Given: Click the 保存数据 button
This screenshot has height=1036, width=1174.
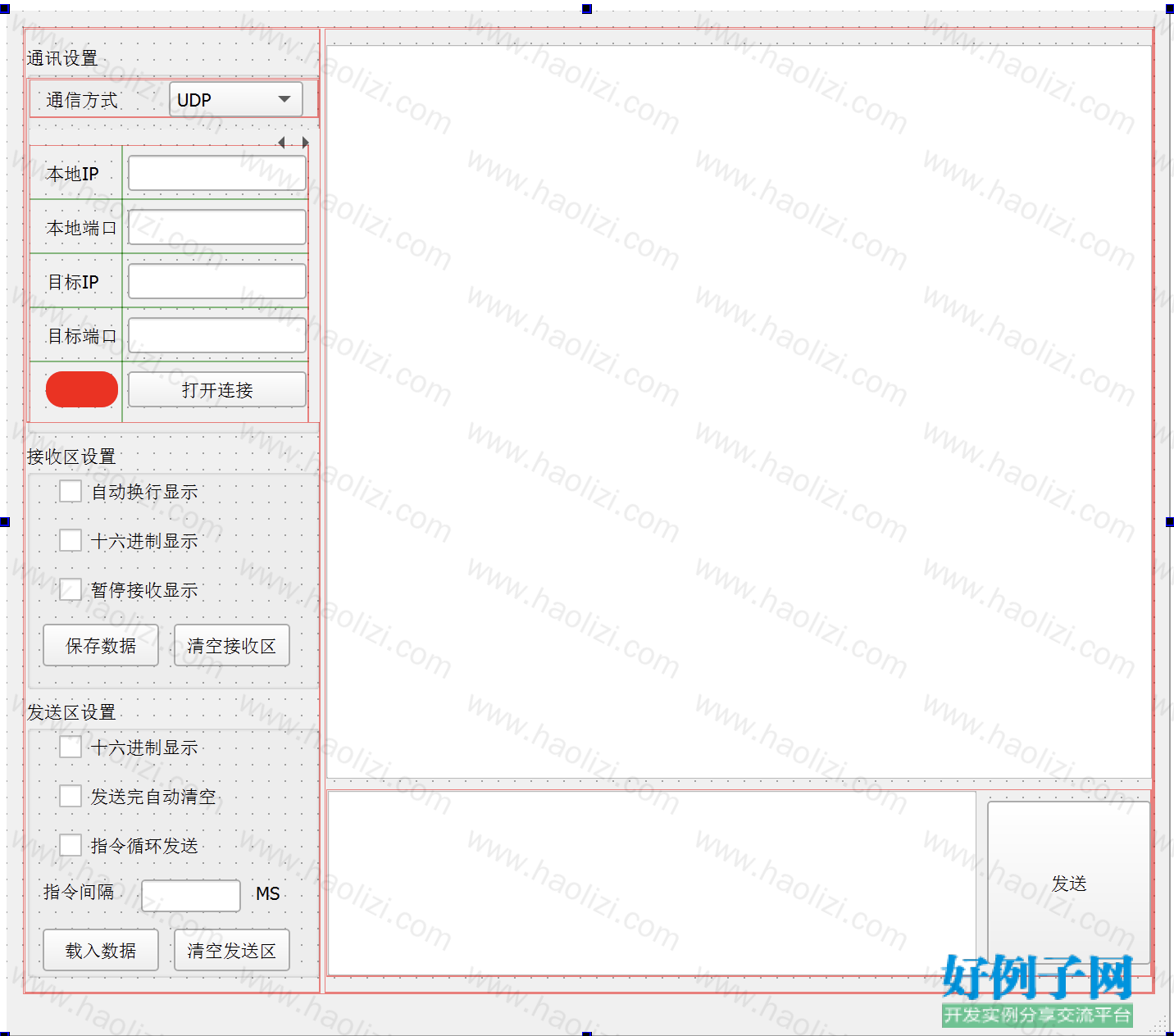Looking at the screenshot, I should 101,645.
